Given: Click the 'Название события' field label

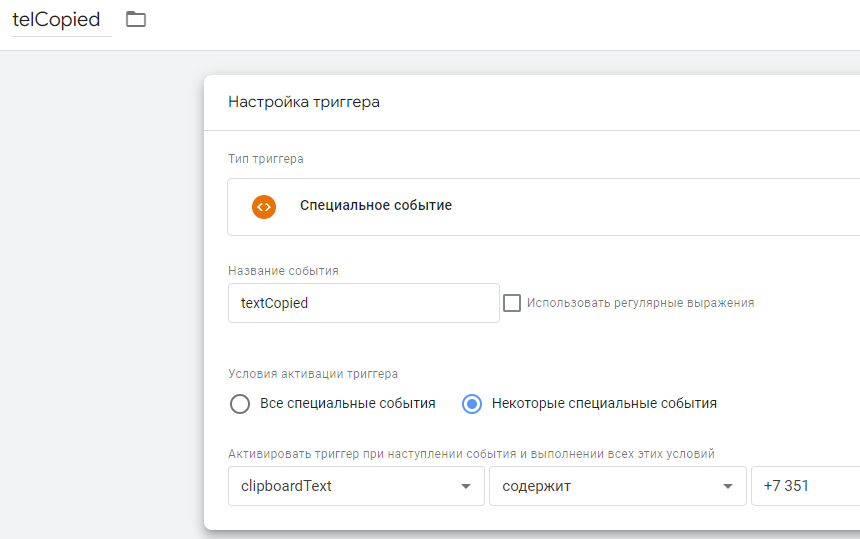Looking at the screenshot, I should [x=283, y=271].
